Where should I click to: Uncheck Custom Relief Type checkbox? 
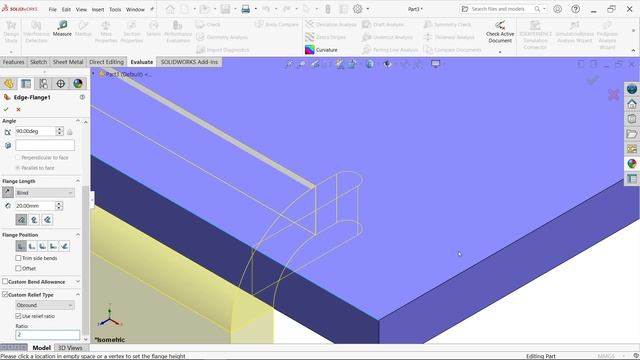pyautogui.click(x=5, y=294)
